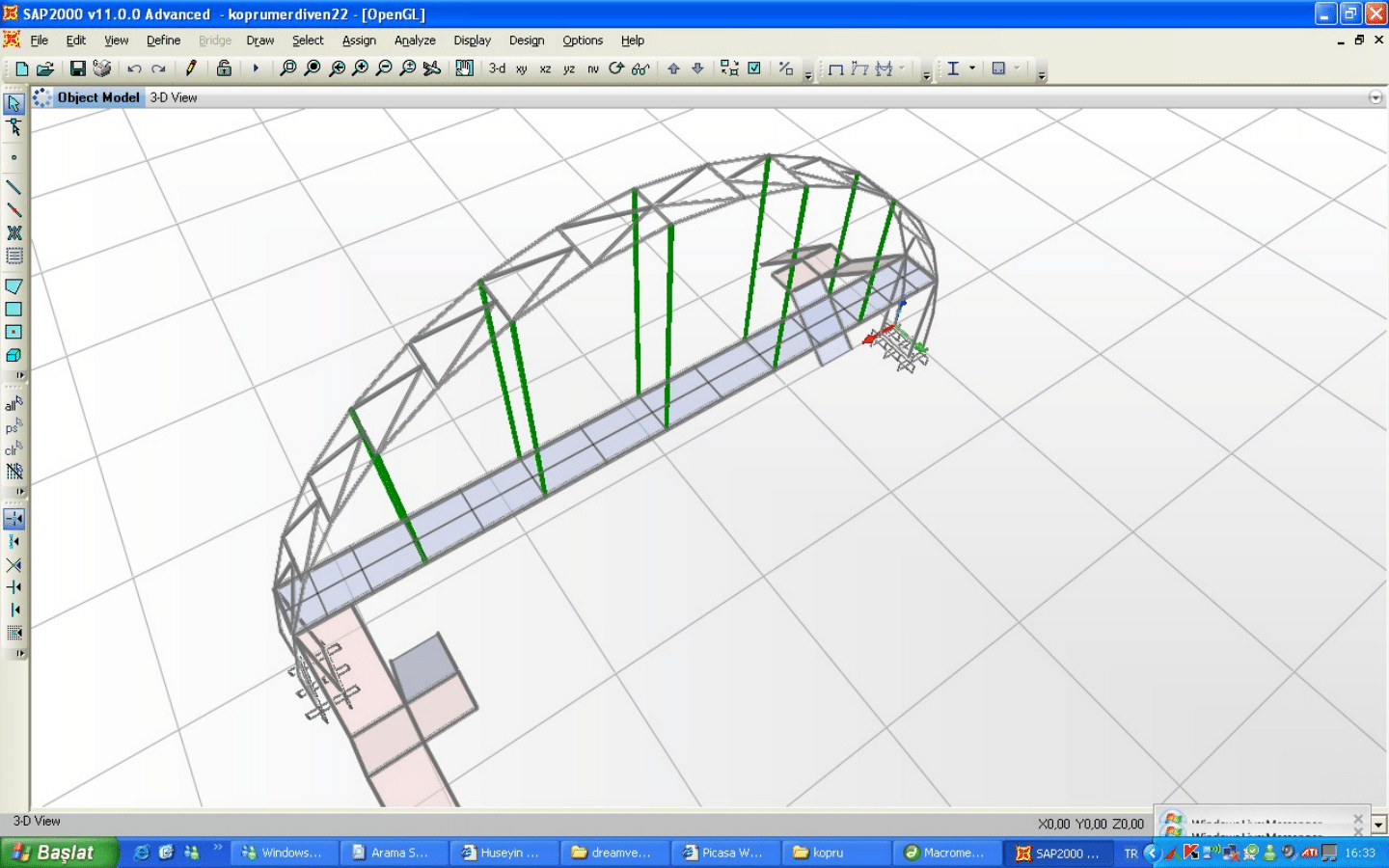Select quick draw frame tool

[14, 210]
